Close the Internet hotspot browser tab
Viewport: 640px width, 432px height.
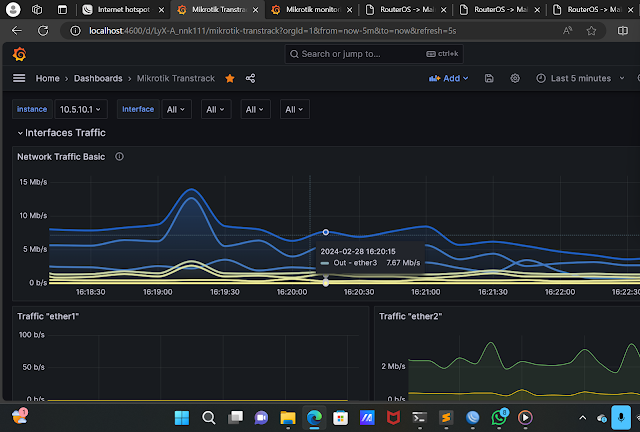click(162, 10)
